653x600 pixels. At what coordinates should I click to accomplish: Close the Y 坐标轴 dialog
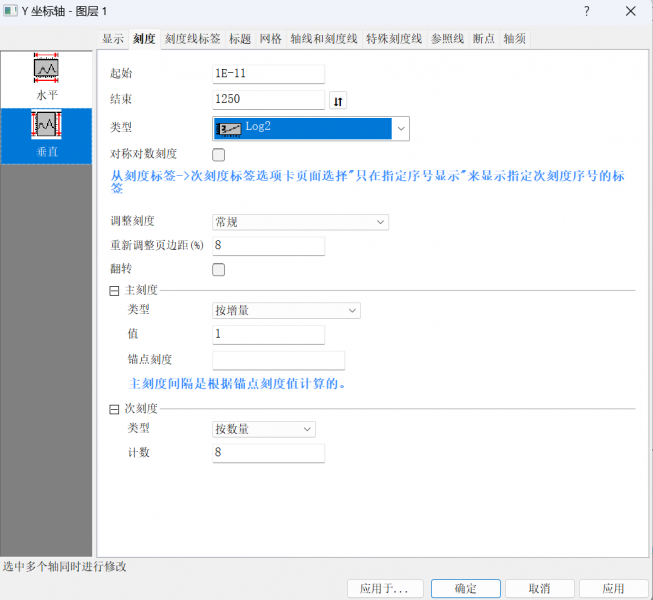tap(631, 11)
